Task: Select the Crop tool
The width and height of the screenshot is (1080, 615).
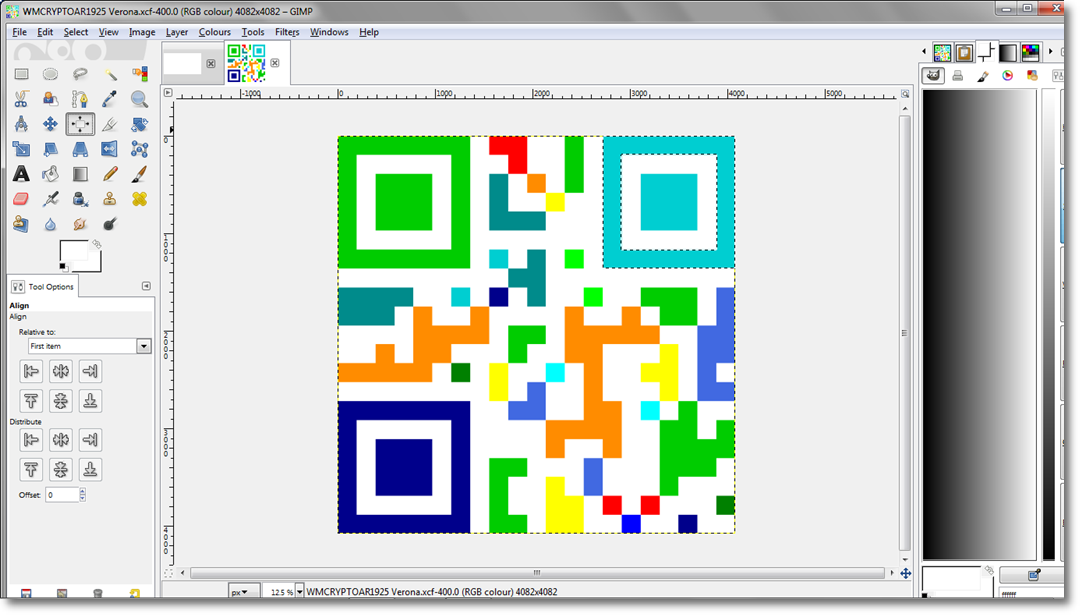Action: pyautogui.click(x=110, y=124)
